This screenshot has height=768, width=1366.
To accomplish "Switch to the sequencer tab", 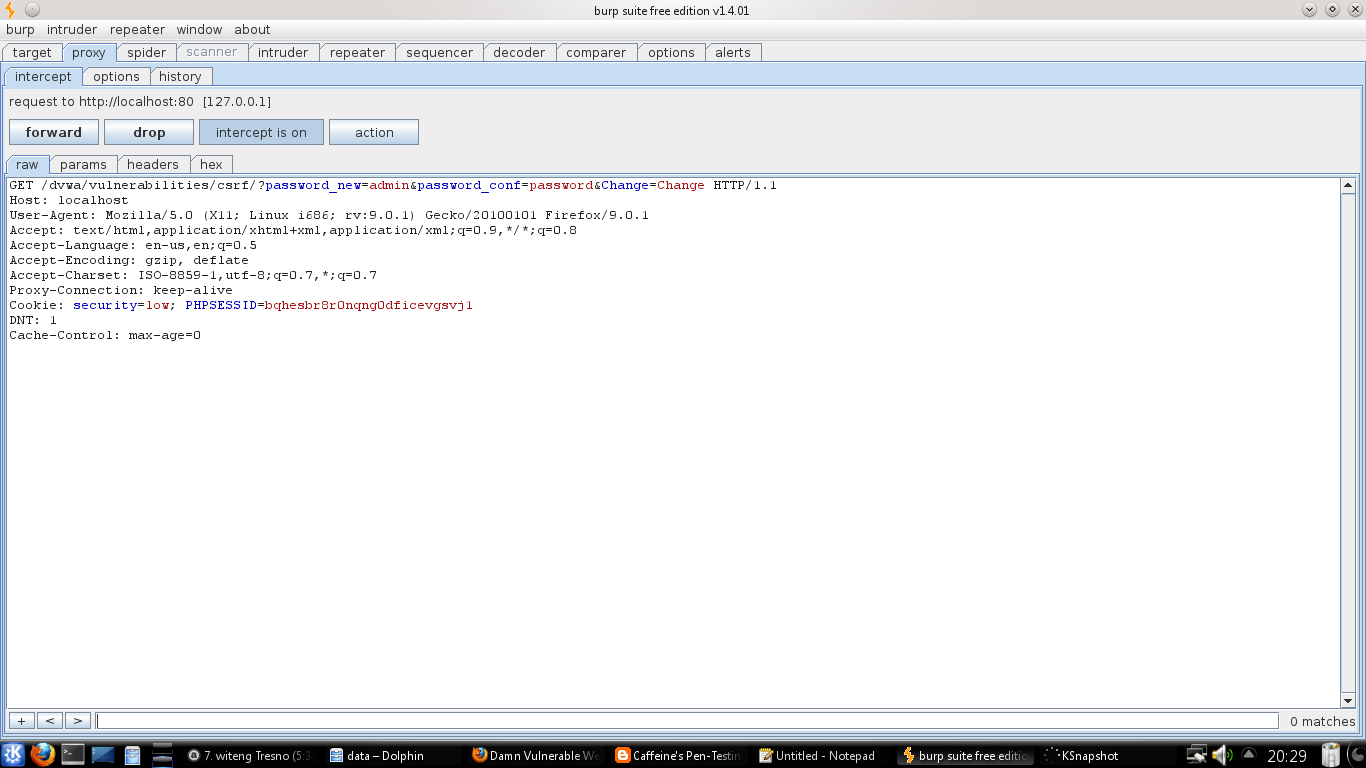I will (x=440, y=52).
